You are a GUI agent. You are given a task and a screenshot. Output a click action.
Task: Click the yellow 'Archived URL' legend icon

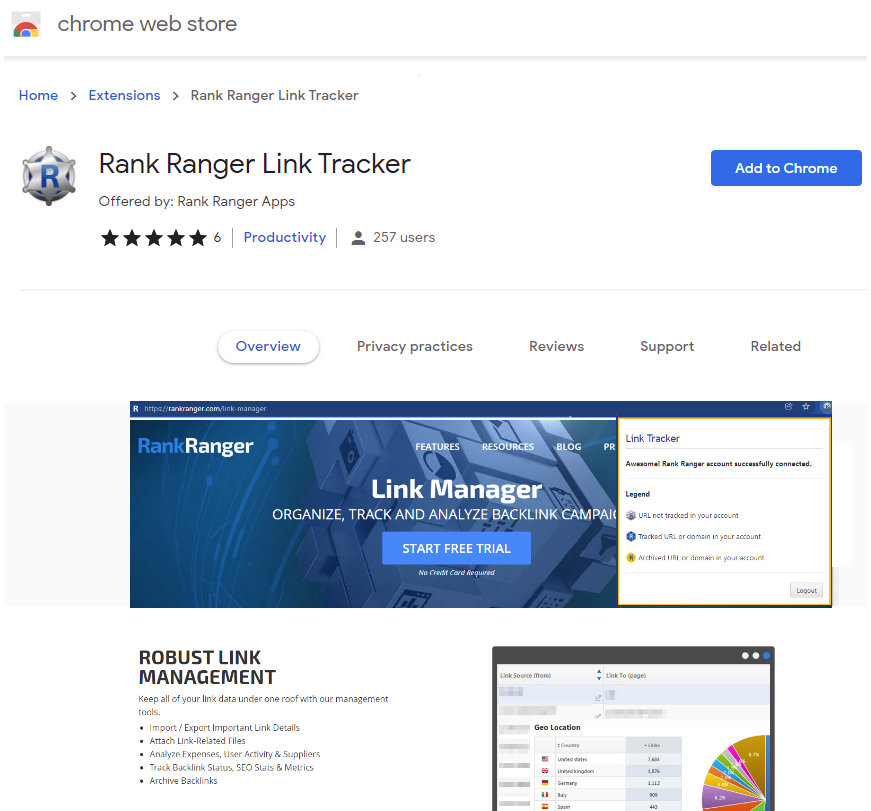(630, 557)
